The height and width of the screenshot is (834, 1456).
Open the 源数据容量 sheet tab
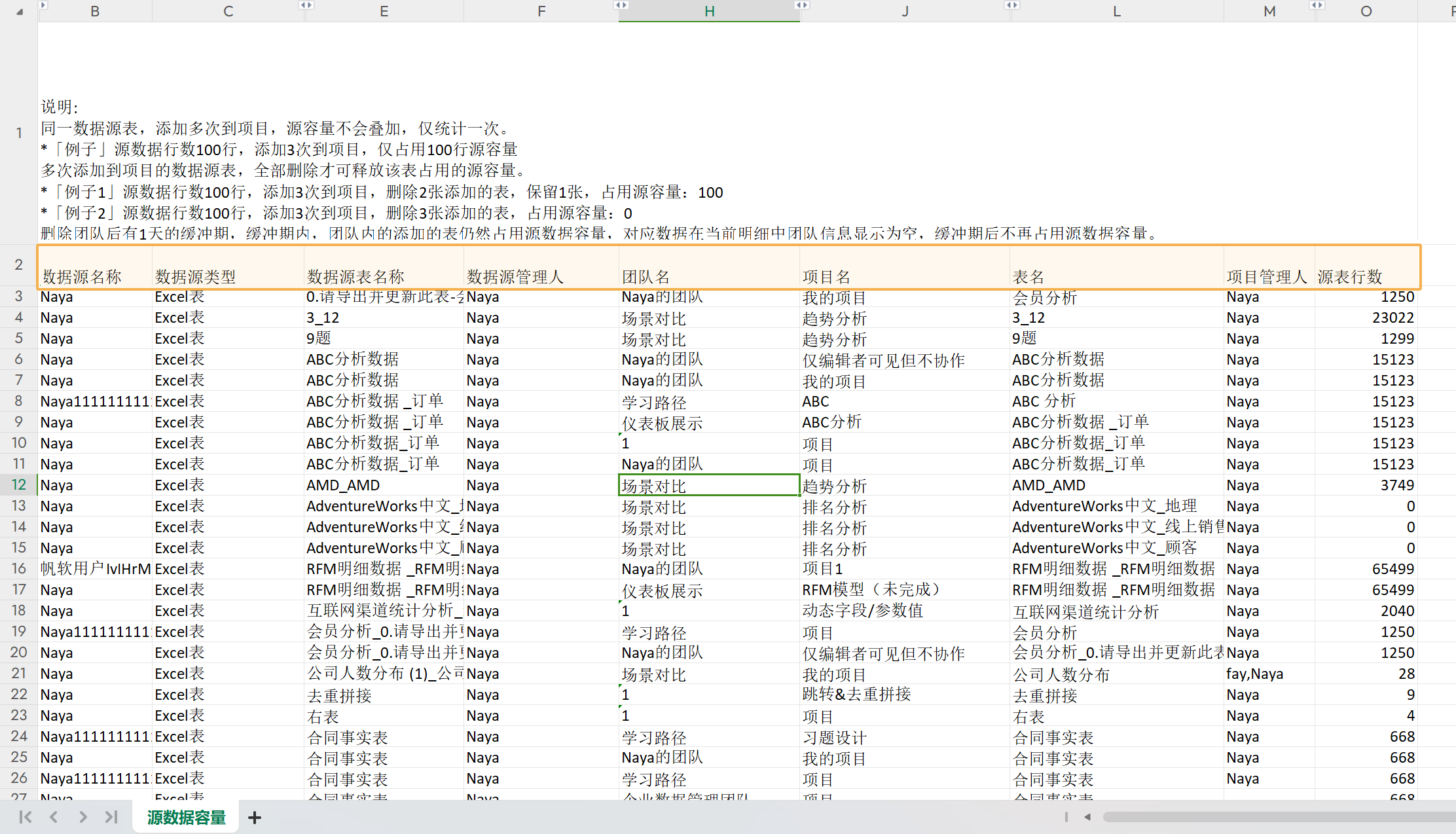point(186,818)
